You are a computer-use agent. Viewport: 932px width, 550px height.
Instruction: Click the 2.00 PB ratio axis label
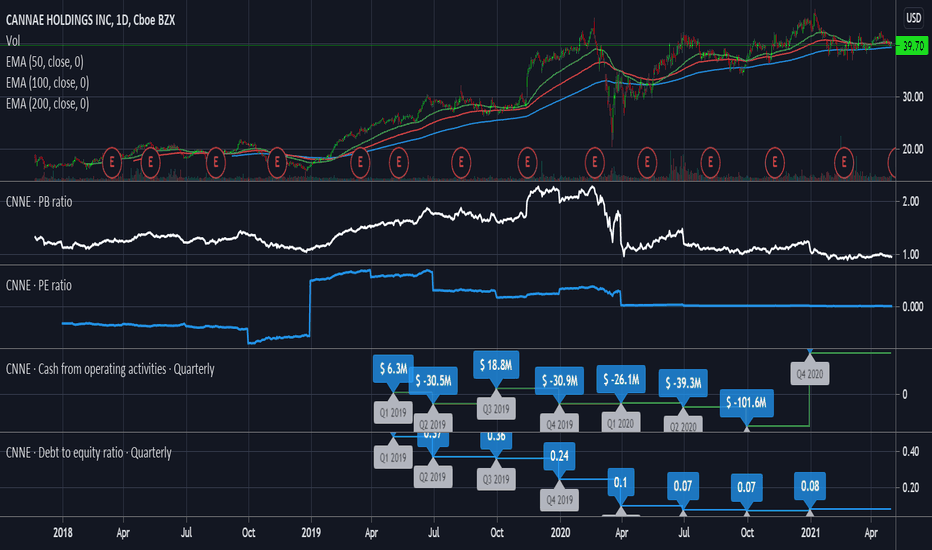911,202
